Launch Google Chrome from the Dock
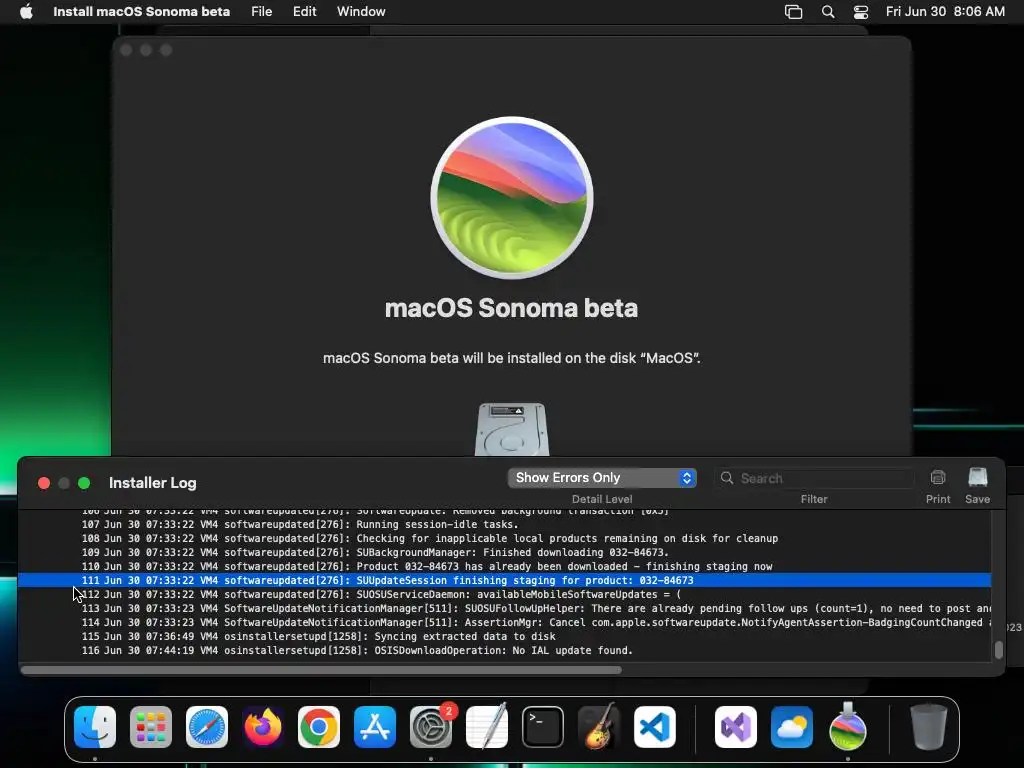Viewport: 1024px width, 768px height. click(x=319, y=727)
